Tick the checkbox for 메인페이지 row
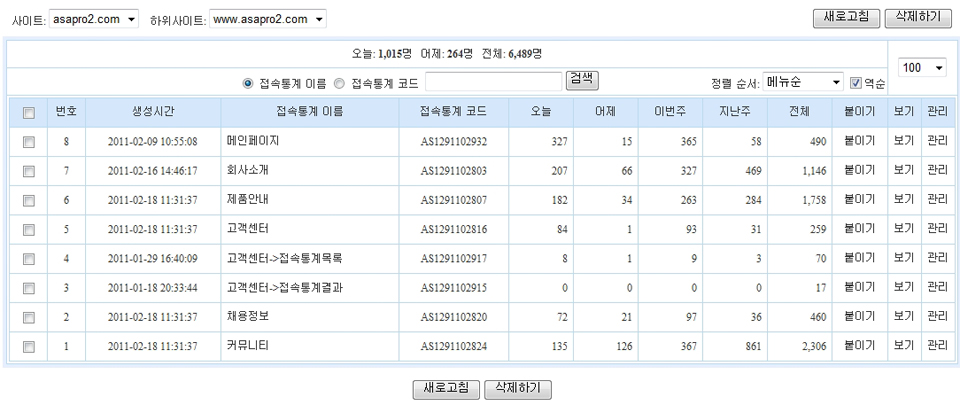This screenshot has width=960, height=405. tap(29, 142)
